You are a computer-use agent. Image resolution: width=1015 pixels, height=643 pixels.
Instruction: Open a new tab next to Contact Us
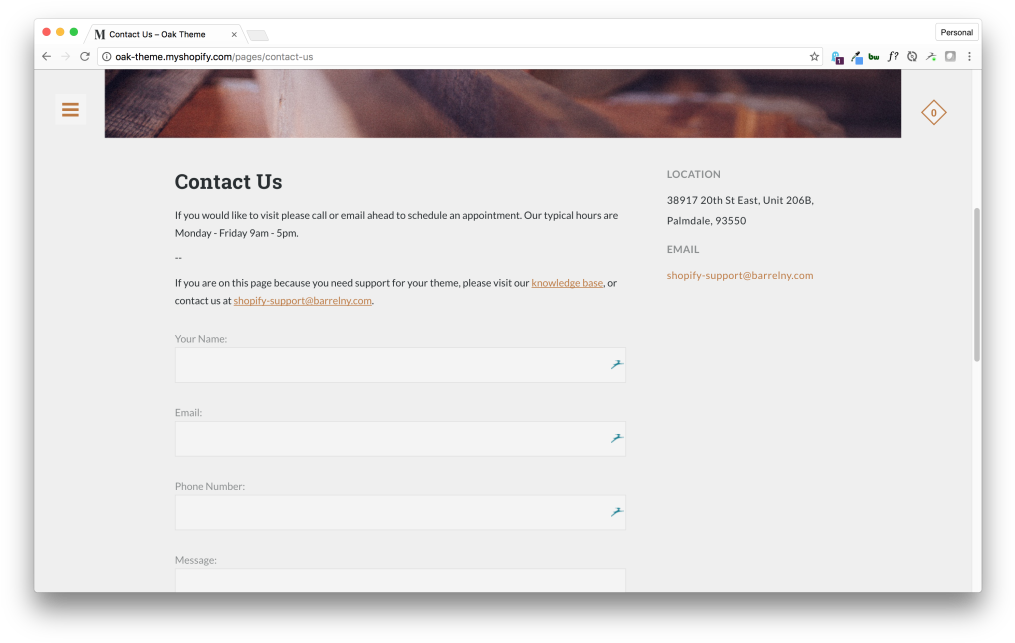[x=257, y=35]
